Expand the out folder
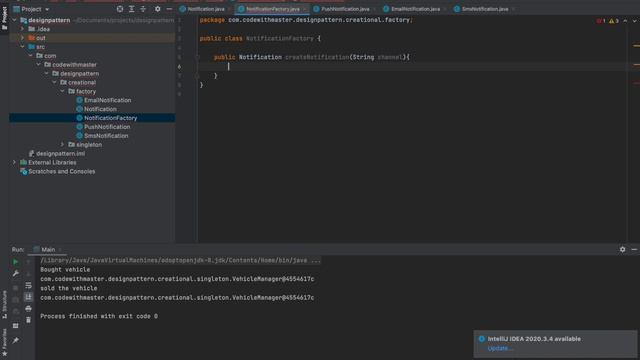Screen dimensions: 640x360 click(22, 38)
